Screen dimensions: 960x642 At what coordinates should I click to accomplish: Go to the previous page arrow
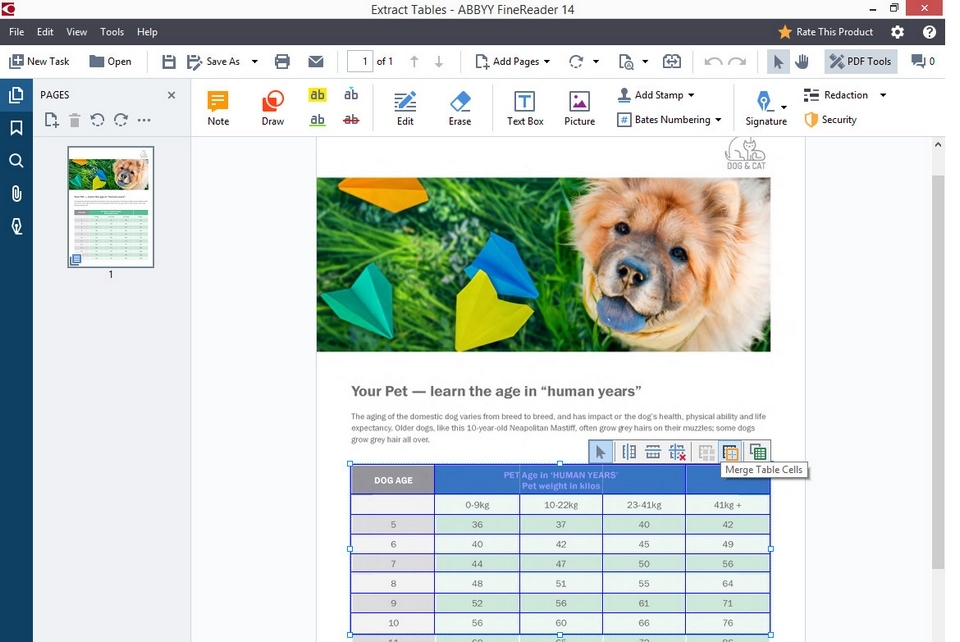pyautogui.click(x=414, y=61)
